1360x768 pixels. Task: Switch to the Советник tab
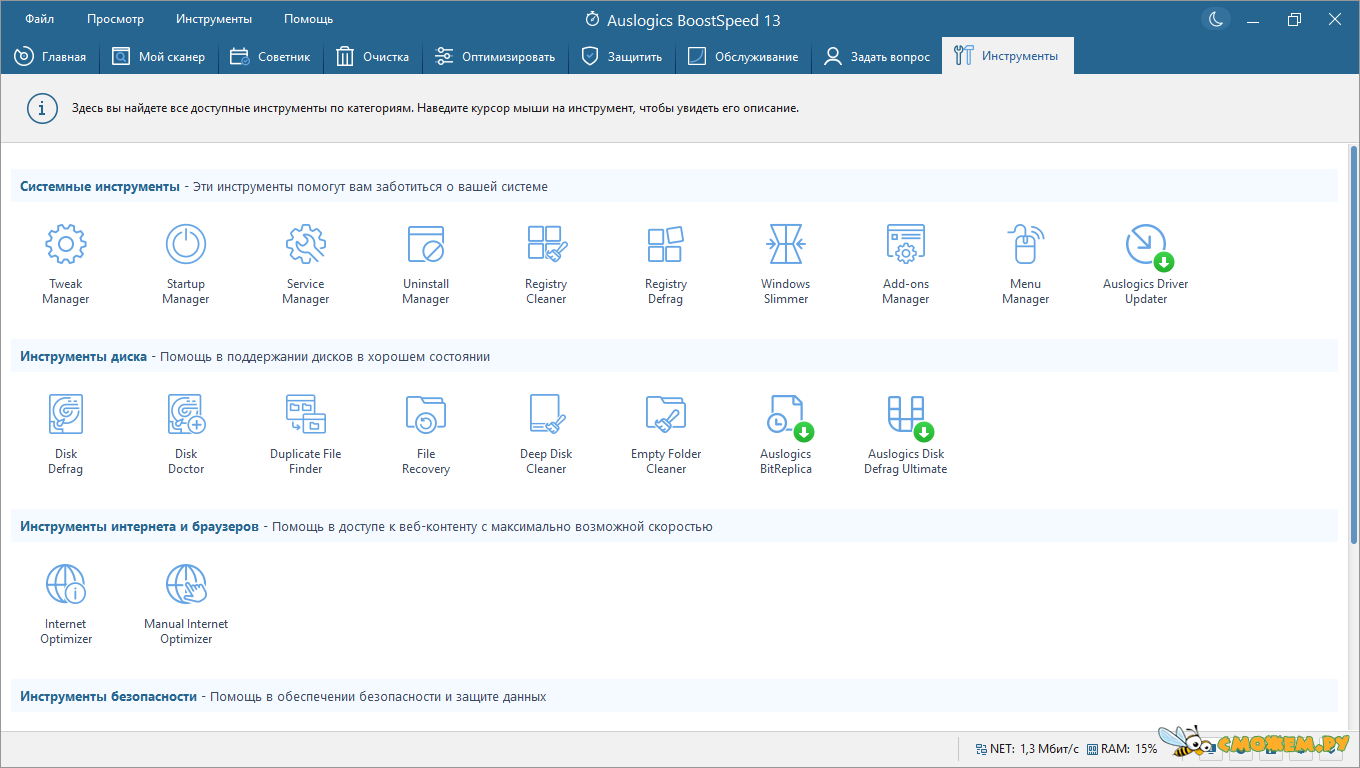(x=270, y=57)
